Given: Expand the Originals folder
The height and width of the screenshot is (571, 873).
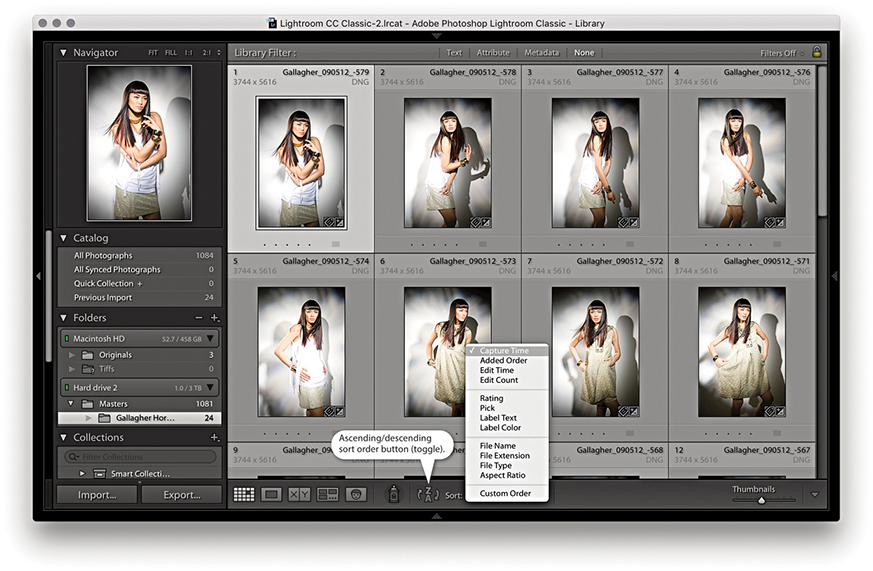Looking at the screenshot, I should tap(72, 355).
